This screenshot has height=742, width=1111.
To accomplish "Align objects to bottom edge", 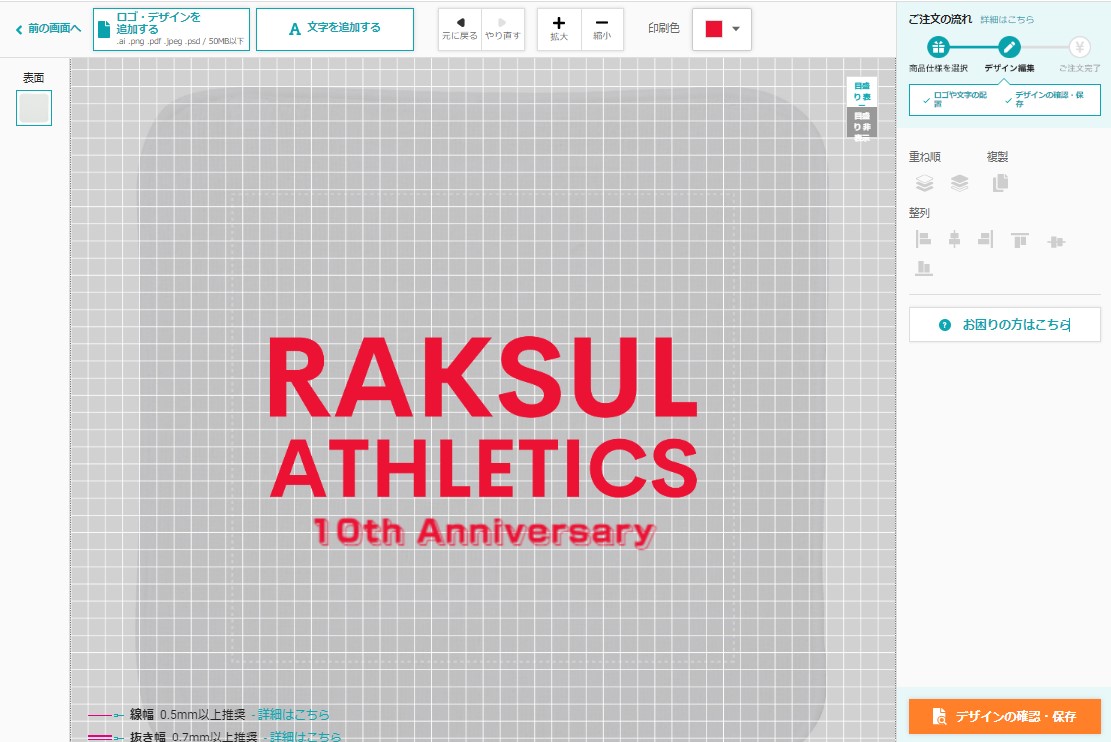I will [923, 268].
